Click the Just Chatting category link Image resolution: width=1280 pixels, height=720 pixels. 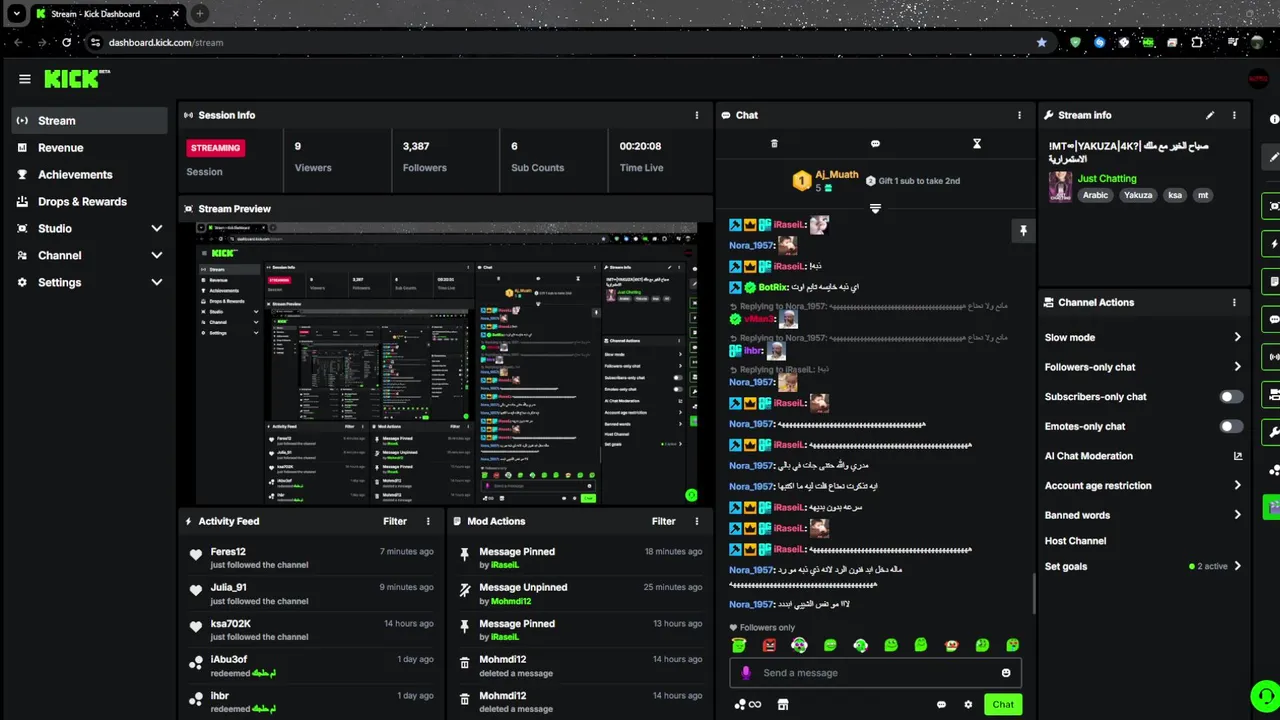[1107, 178]
